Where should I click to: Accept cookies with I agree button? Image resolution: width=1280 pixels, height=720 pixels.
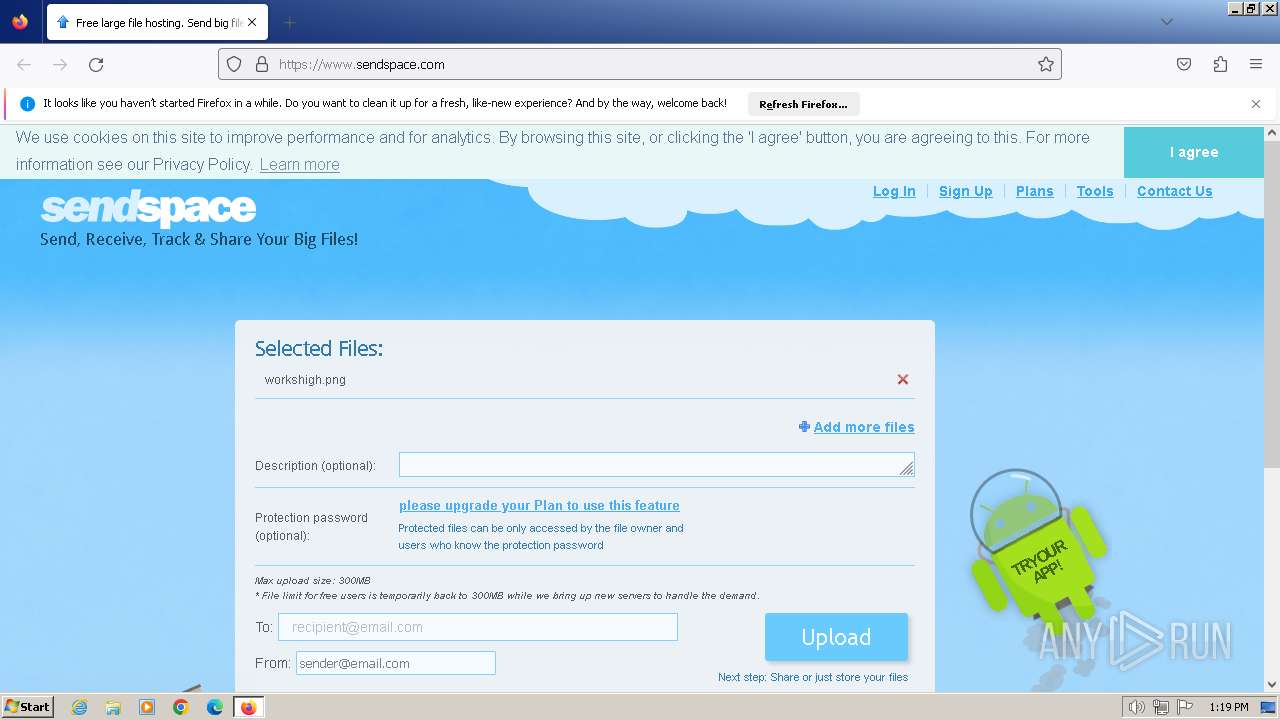click(1194, 152)
